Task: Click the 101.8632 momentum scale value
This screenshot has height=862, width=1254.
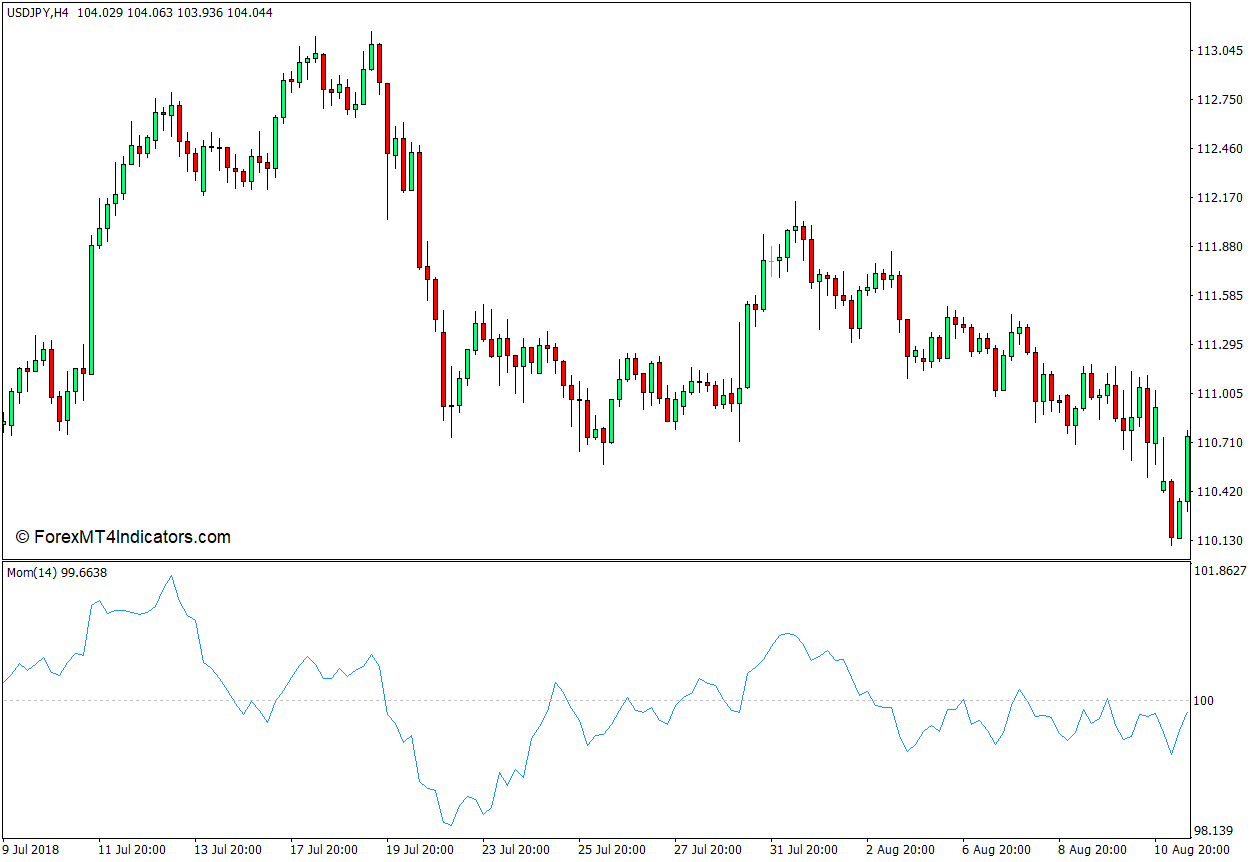Action: click(1221, 572)
